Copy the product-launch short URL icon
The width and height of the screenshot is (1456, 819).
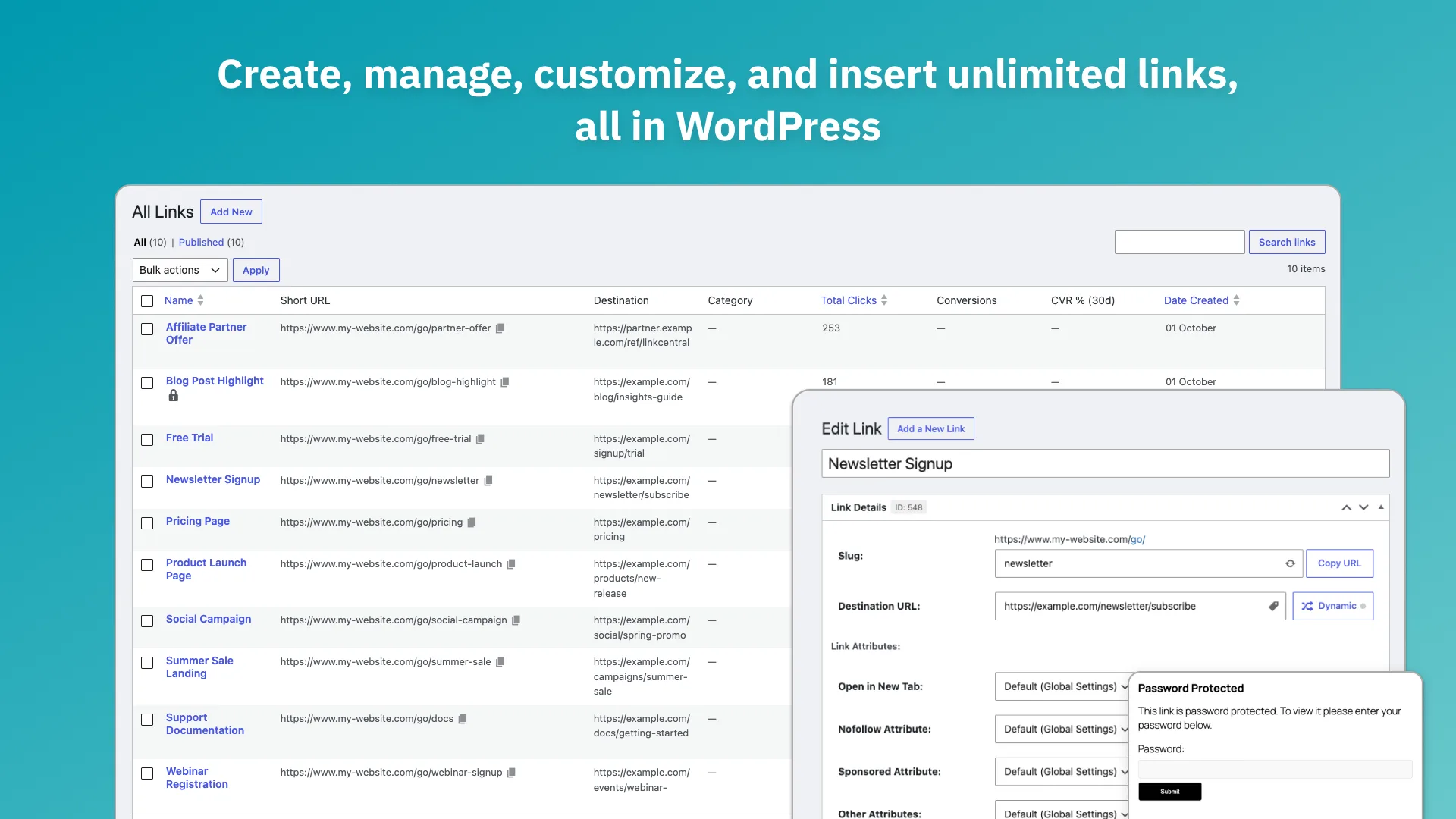511,564
